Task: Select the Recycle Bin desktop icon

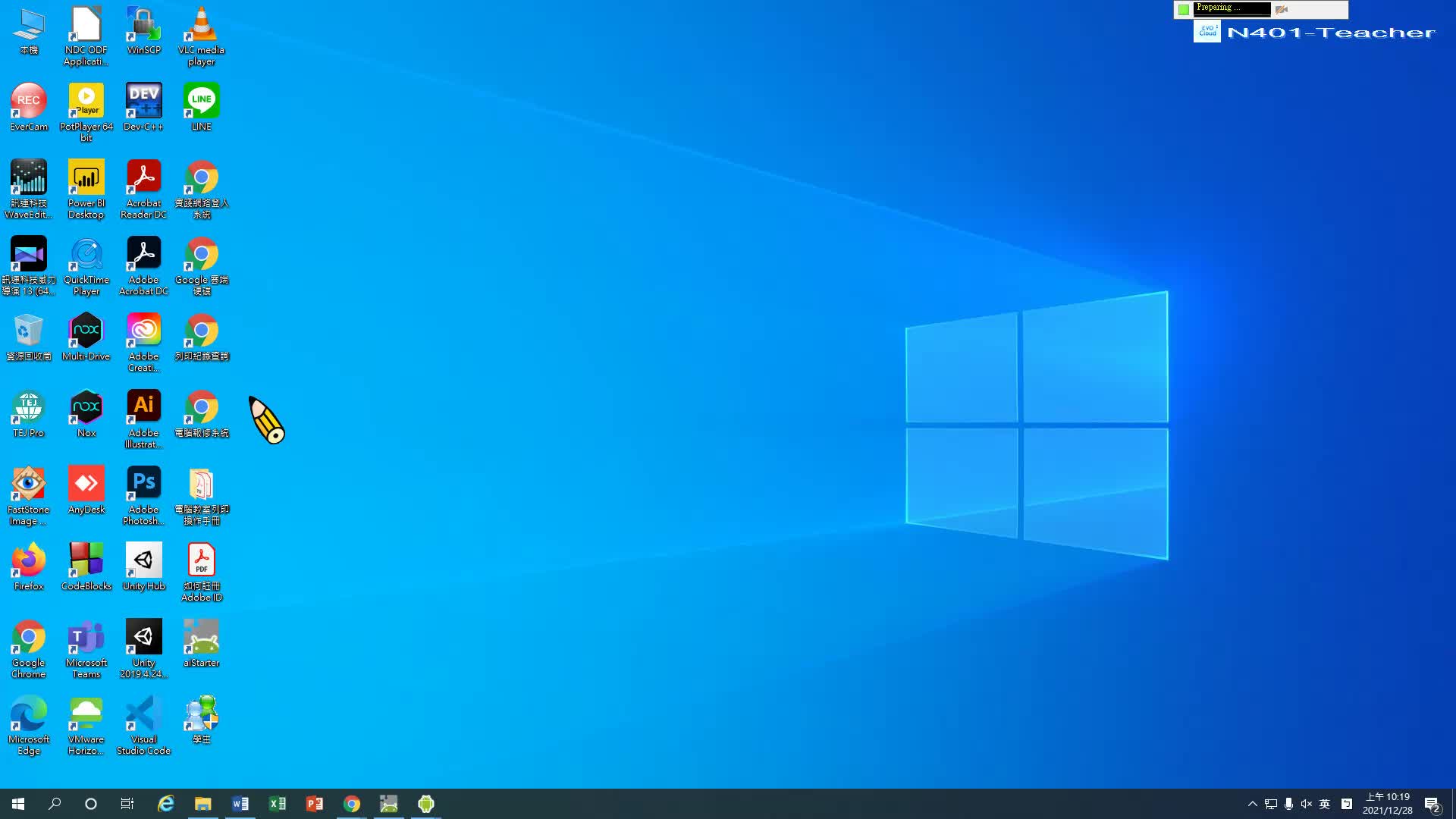Action: click(29, 337)
